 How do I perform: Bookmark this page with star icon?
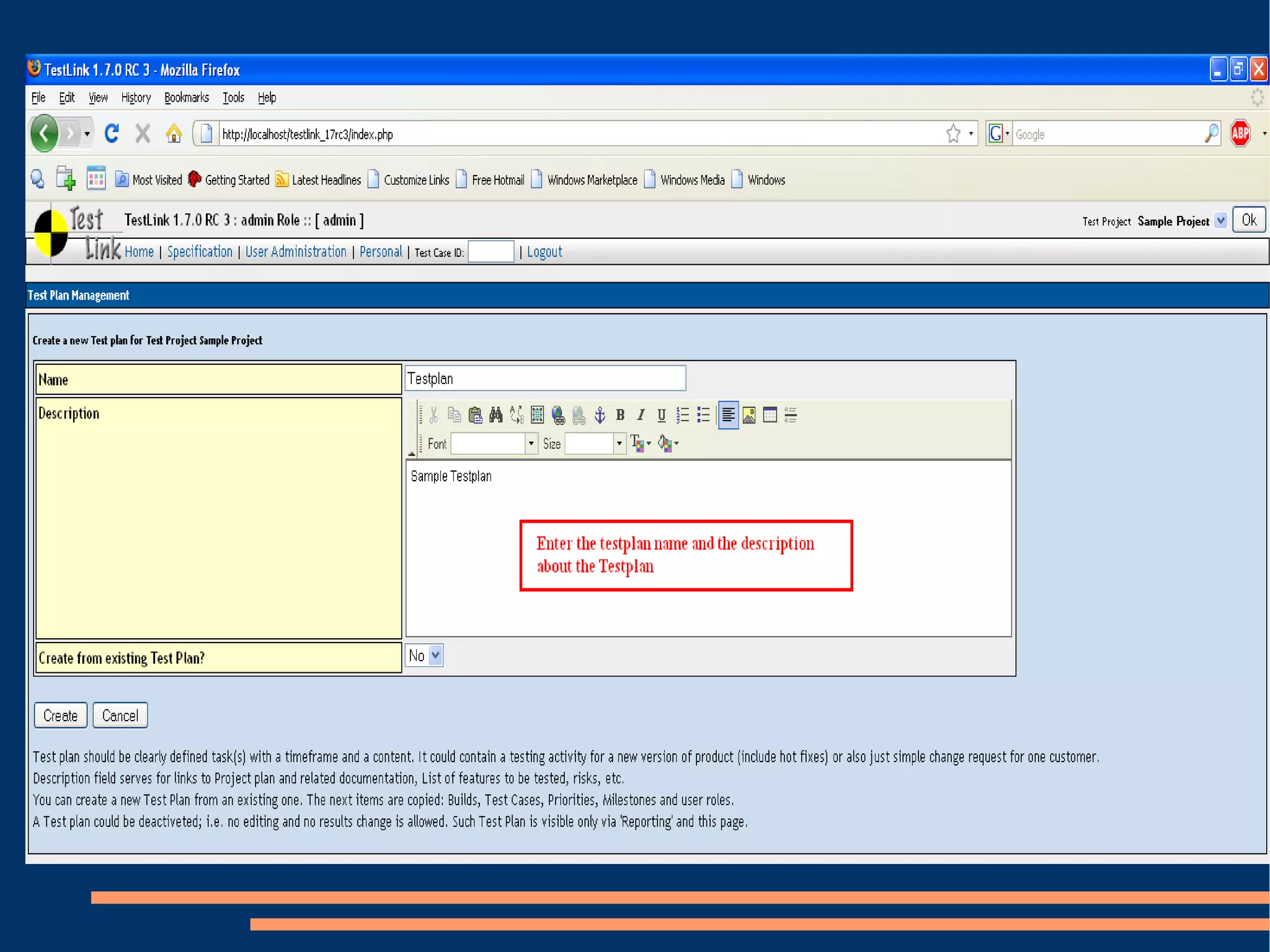[x=954, y=133]
